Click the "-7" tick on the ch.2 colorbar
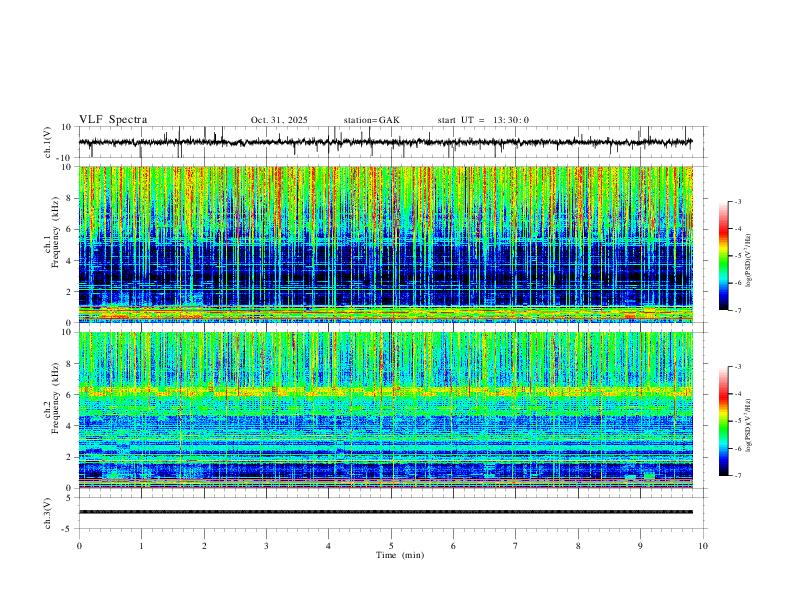This screenshot has width=792, height=612. [x=737, y=476]
